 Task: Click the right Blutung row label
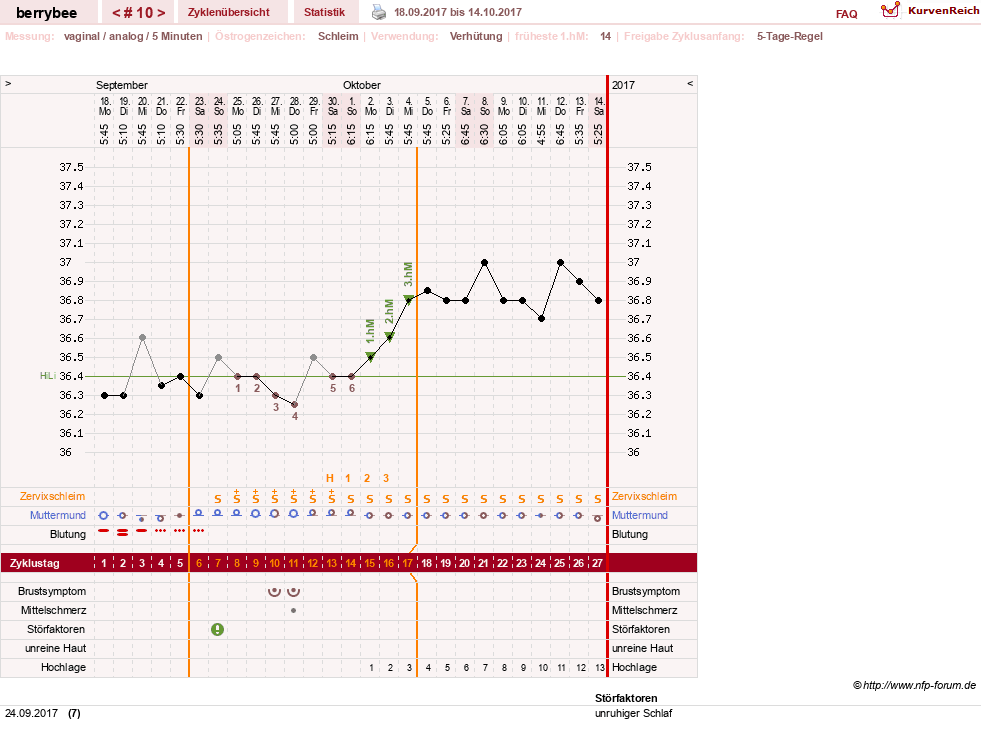tap(629, 534)
